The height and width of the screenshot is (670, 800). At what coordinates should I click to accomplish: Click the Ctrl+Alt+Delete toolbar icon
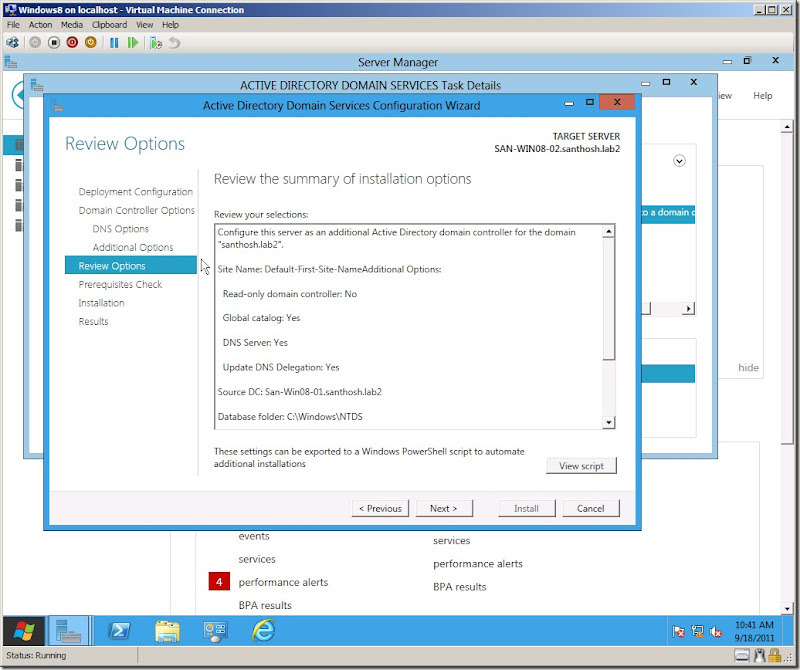12,43
